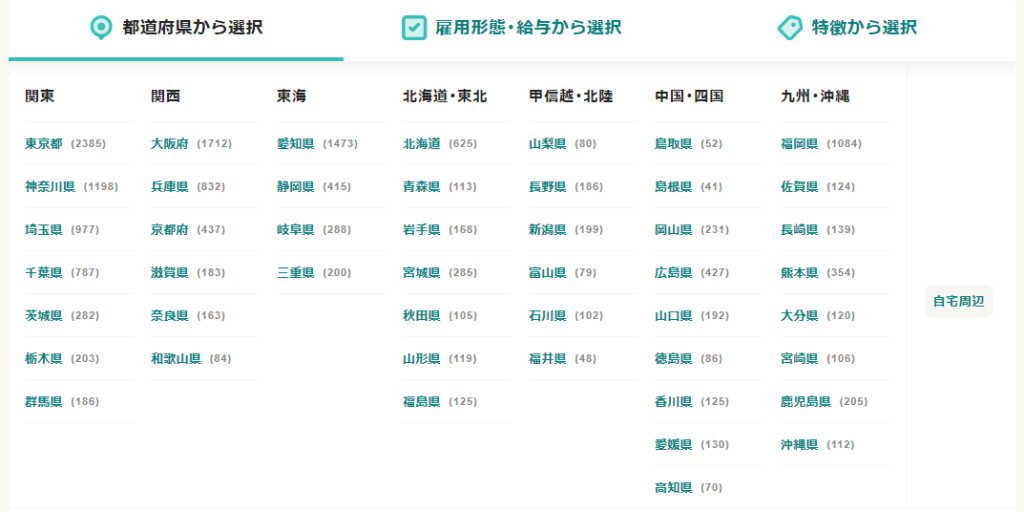
Task: Select 福島県 under 北海道・東北
Action: tap(422, 402)
